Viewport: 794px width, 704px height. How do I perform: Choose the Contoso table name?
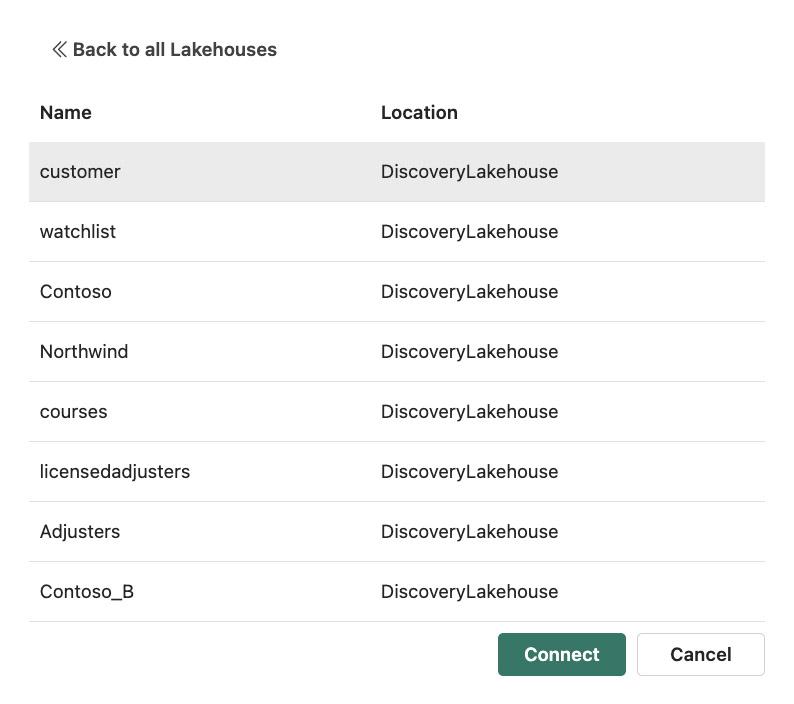pos(76,292)
